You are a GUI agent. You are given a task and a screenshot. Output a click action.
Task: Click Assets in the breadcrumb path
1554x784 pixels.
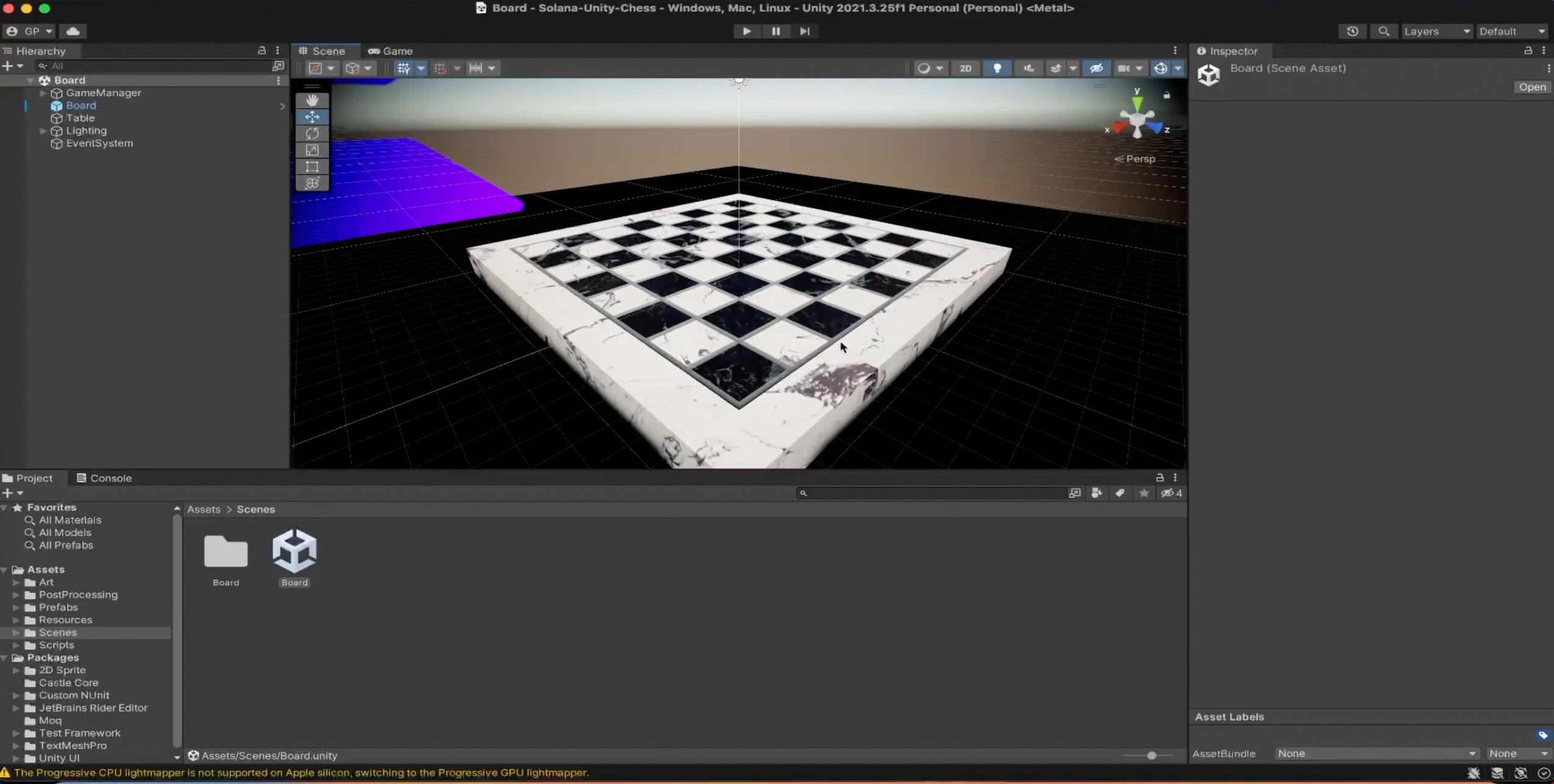pyautogui.click(x=204, y=509)
